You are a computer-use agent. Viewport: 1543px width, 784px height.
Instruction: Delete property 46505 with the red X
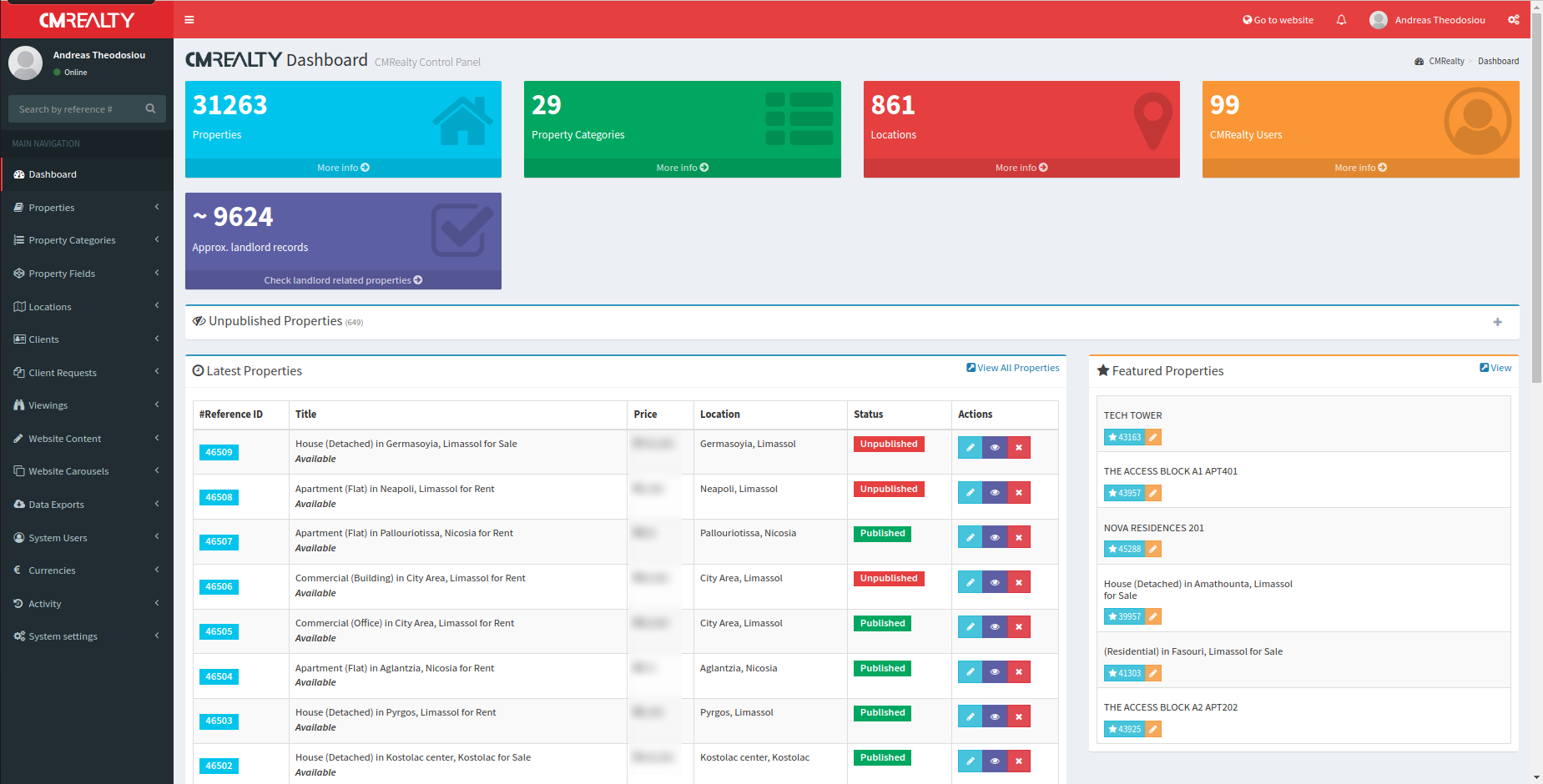point(1019,627)
